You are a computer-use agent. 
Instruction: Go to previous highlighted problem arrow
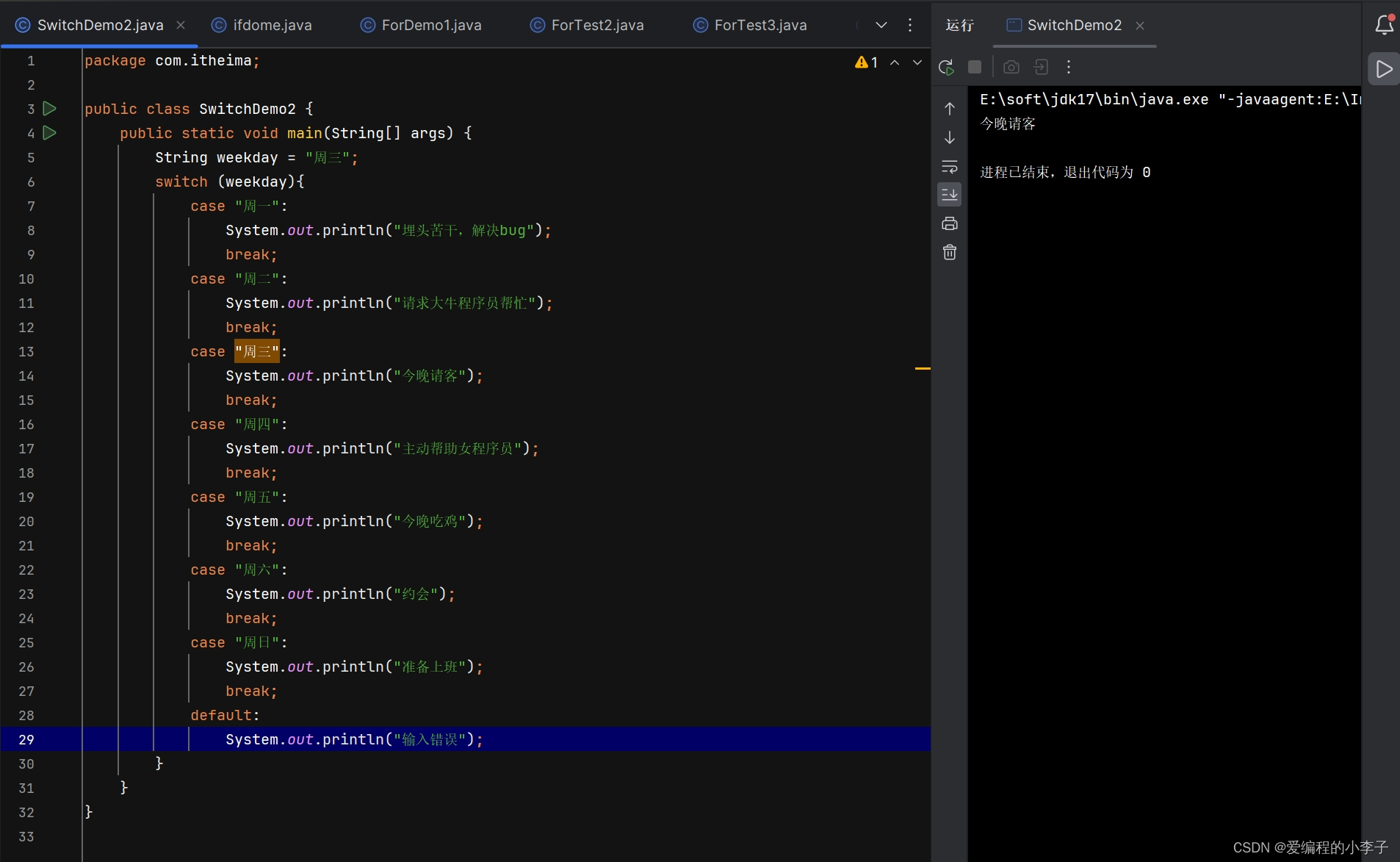tap(895, 62)
